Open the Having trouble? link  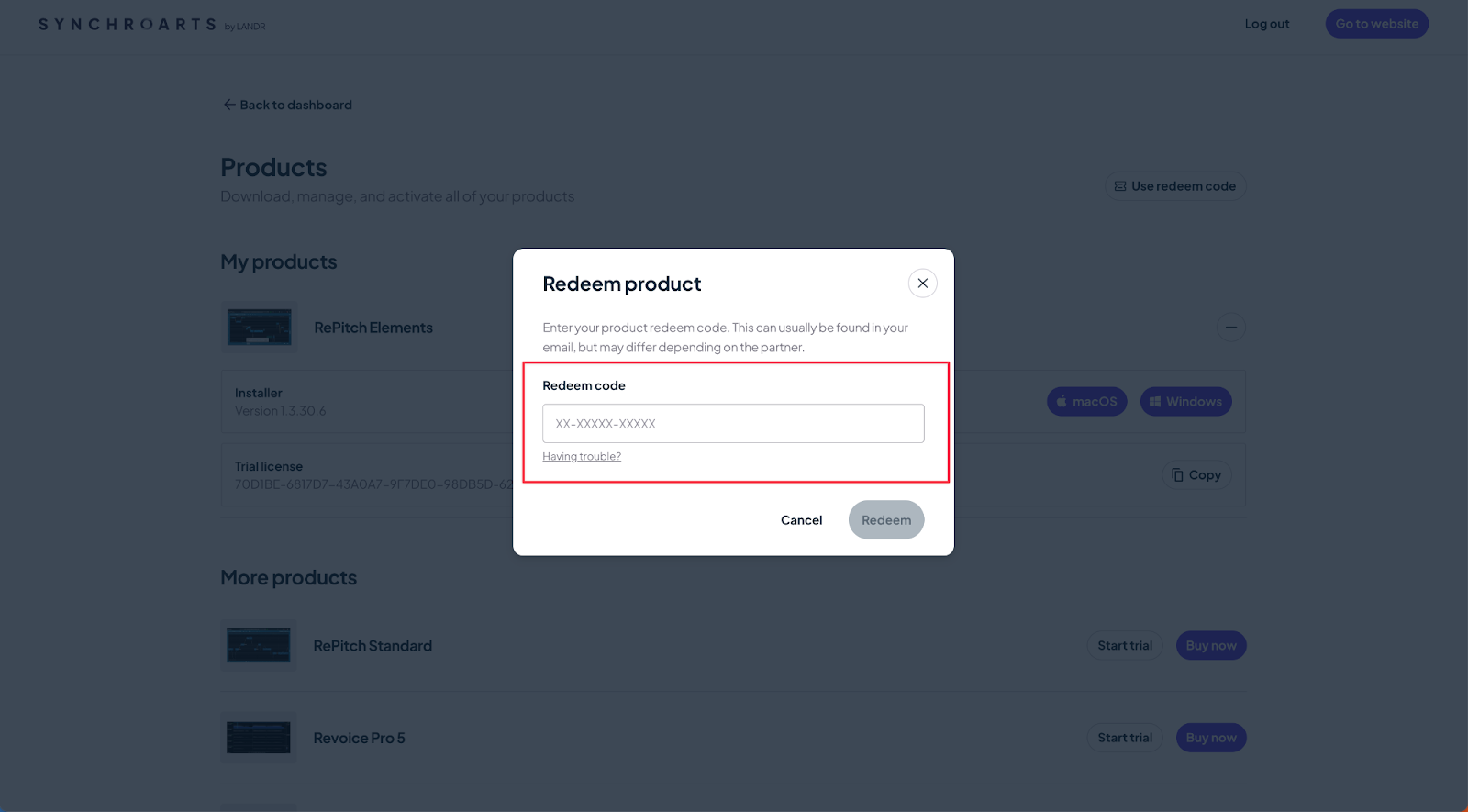coord(582,457)
